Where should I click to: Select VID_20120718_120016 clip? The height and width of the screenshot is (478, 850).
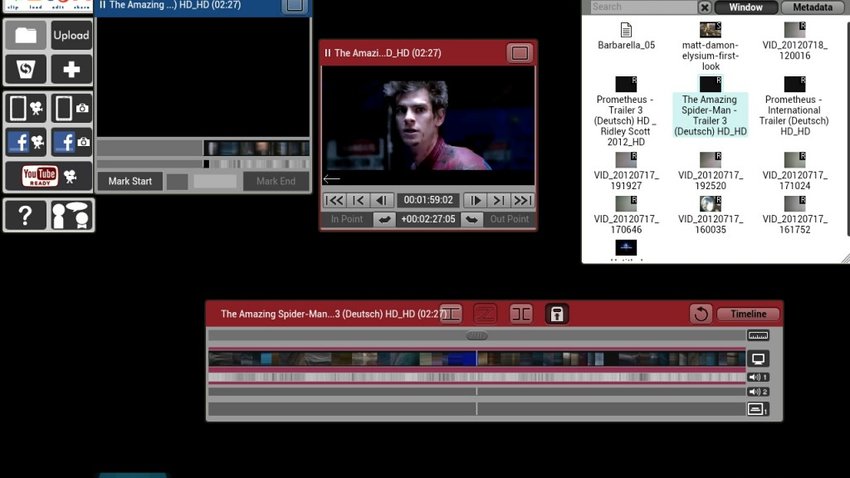pos(795,42)
